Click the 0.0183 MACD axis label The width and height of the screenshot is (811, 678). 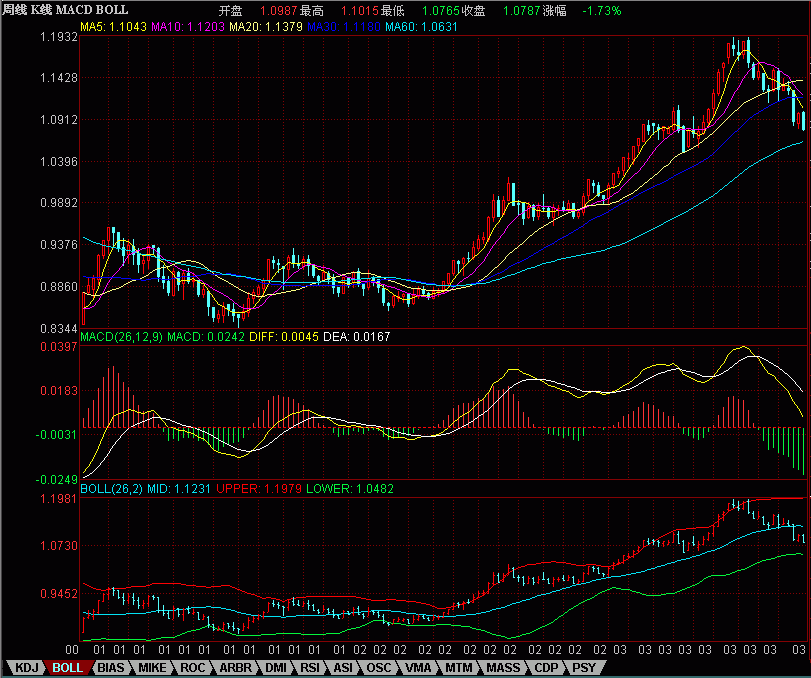click(59, 390)
